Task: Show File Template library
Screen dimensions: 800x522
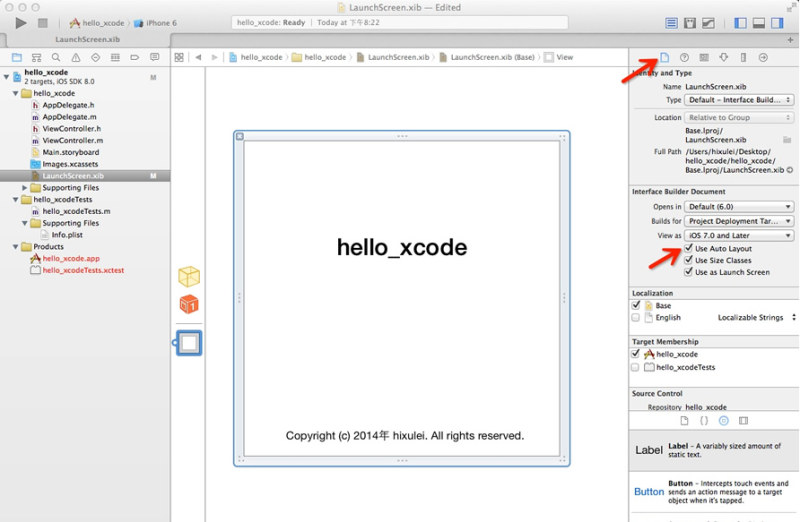Action: point(684,420)
